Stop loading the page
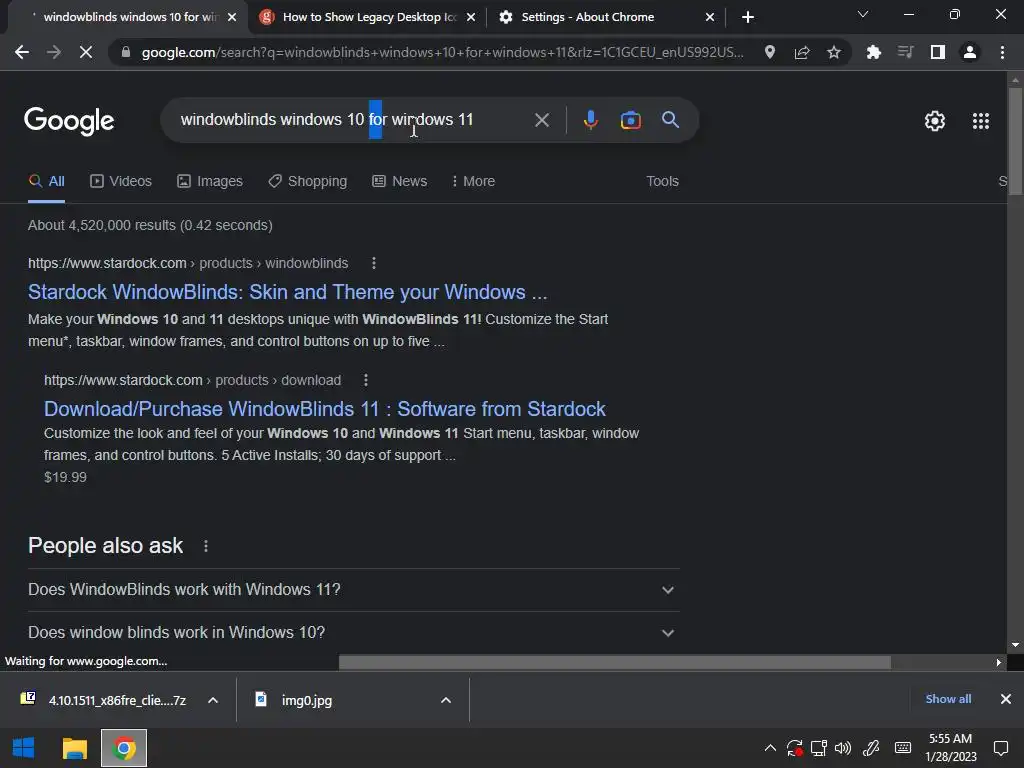The image size is (1024, 768). (x=86, y=52)
